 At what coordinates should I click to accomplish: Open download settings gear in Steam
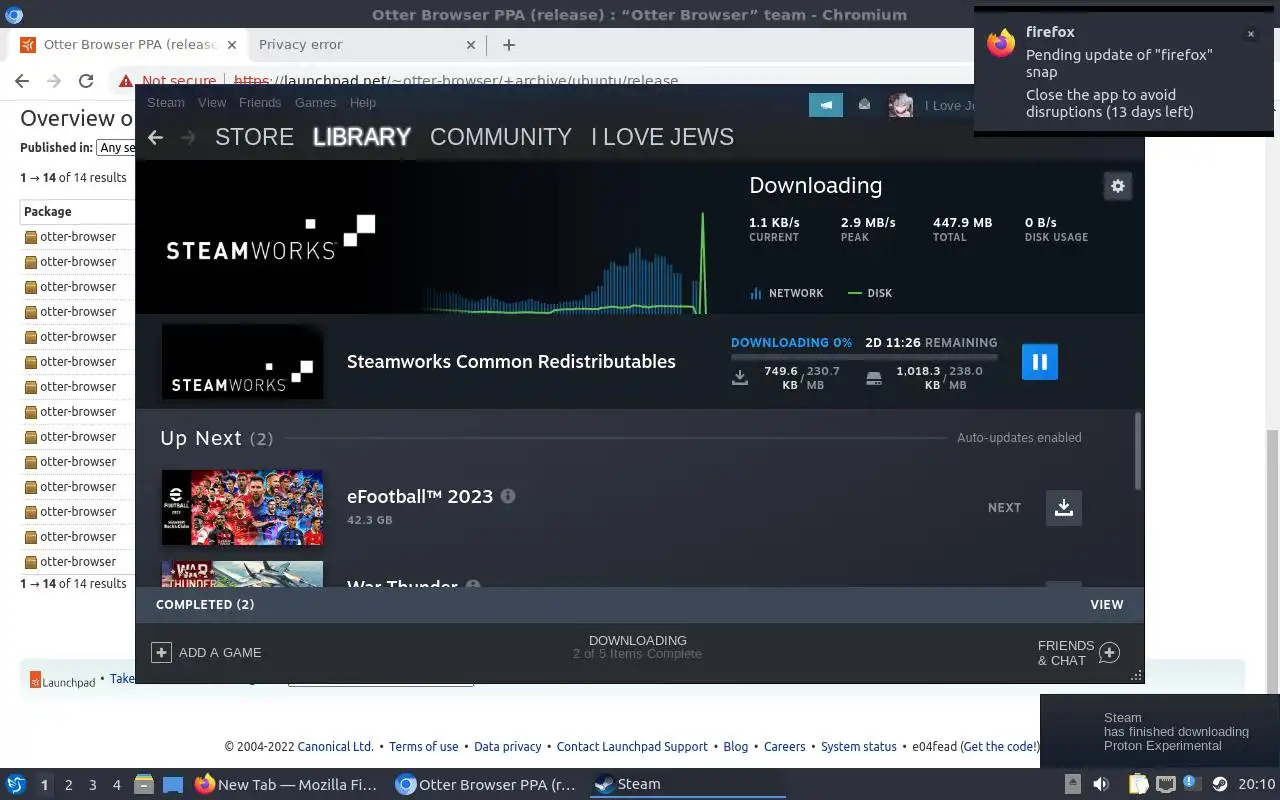[1117, 186]
